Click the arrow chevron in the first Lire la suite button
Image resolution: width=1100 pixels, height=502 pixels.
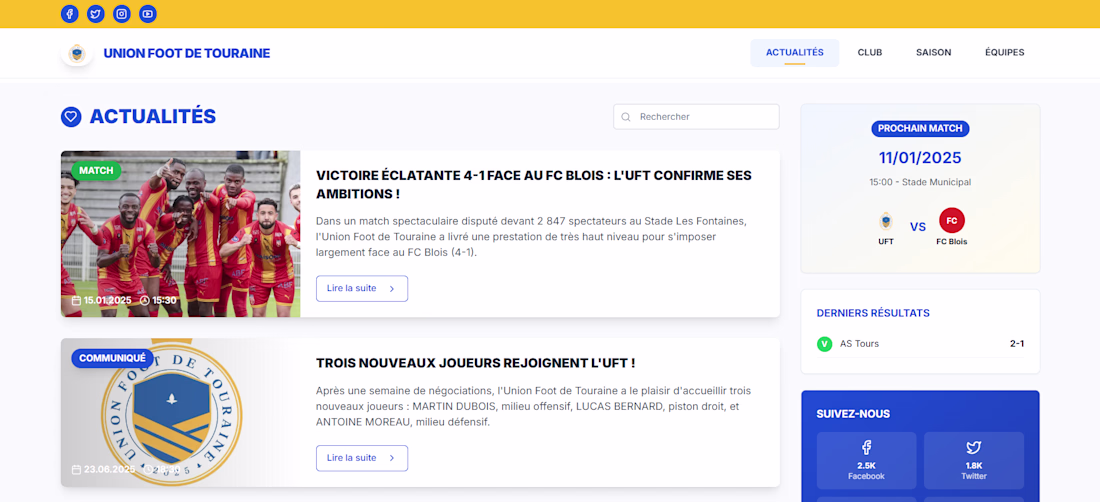click(x=391, y=288)
